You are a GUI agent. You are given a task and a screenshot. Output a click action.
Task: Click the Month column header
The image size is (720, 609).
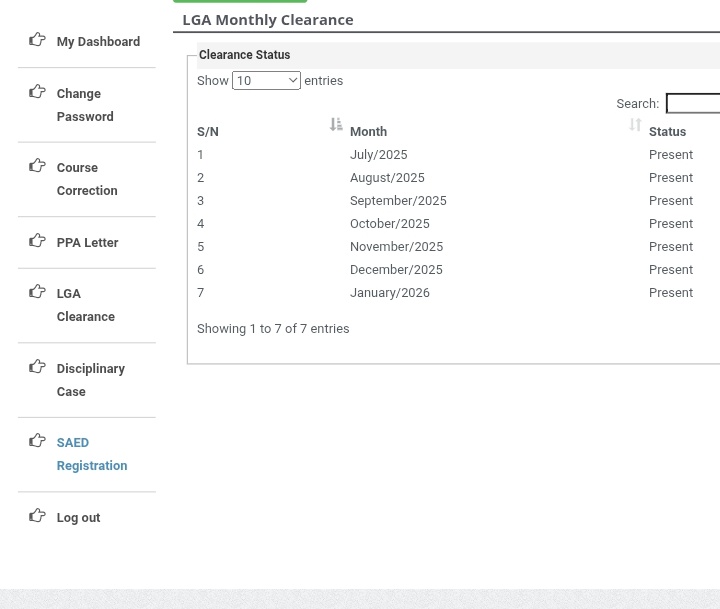coord(368,132)
